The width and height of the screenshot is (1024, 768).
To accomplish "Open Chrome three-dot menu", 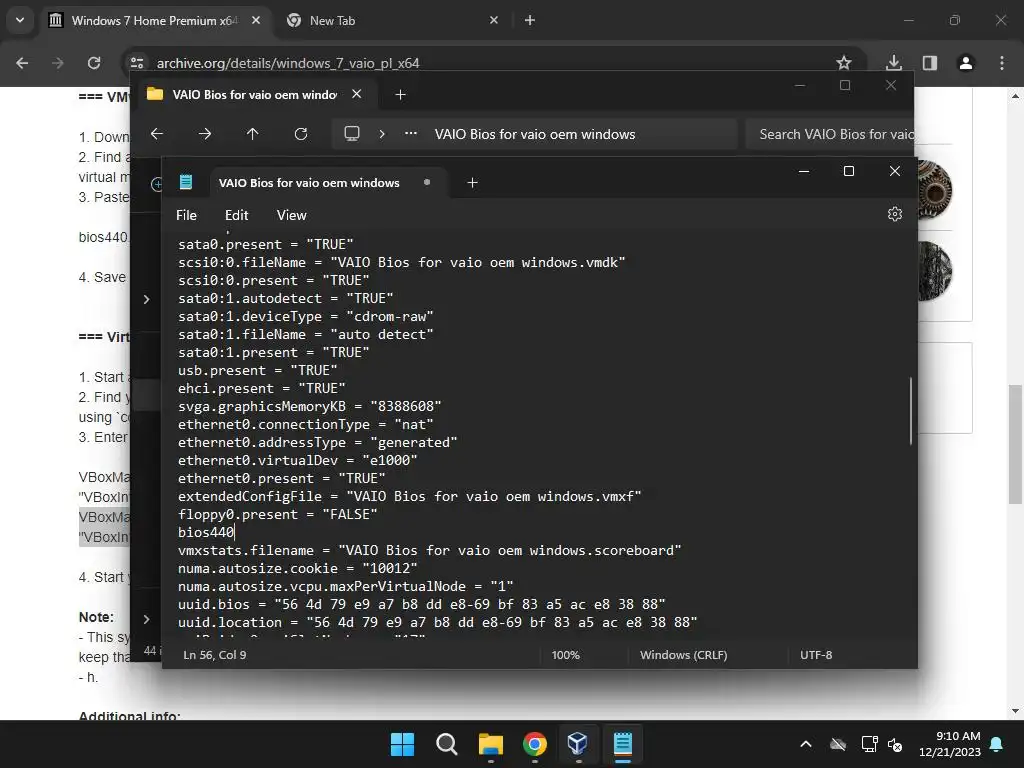I will click(1002, 63).
